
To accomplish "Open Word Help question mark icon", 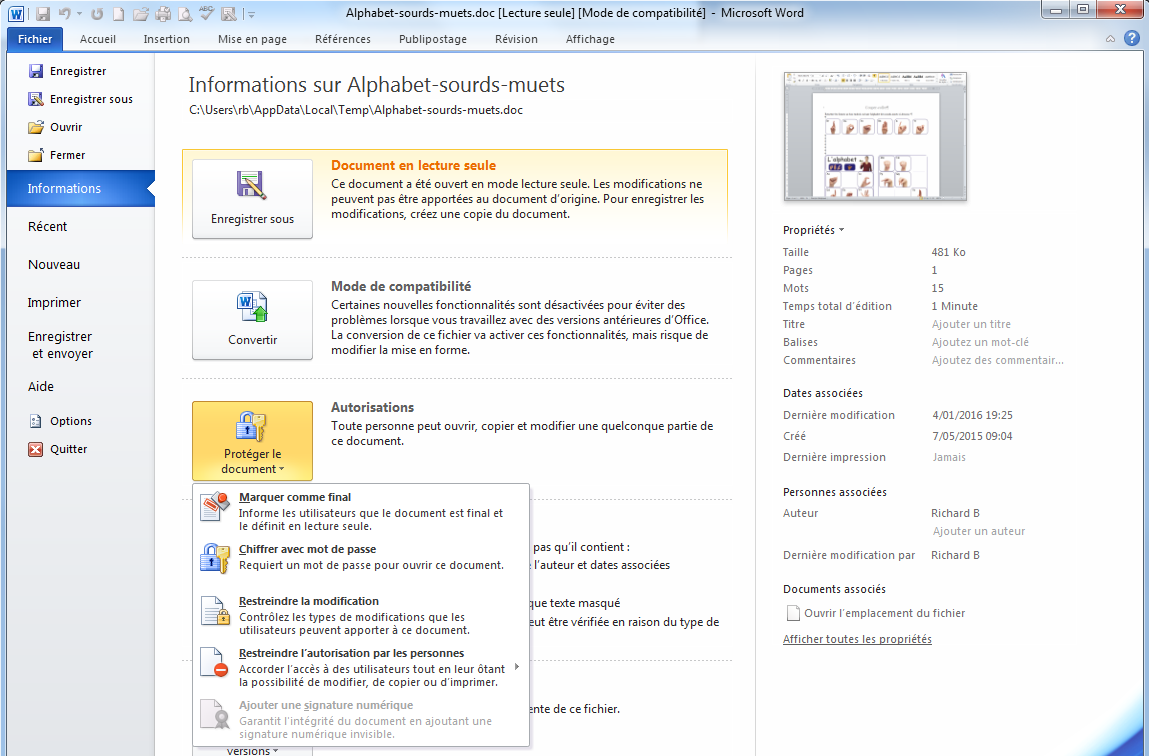I will click(x=1132, y=38).
